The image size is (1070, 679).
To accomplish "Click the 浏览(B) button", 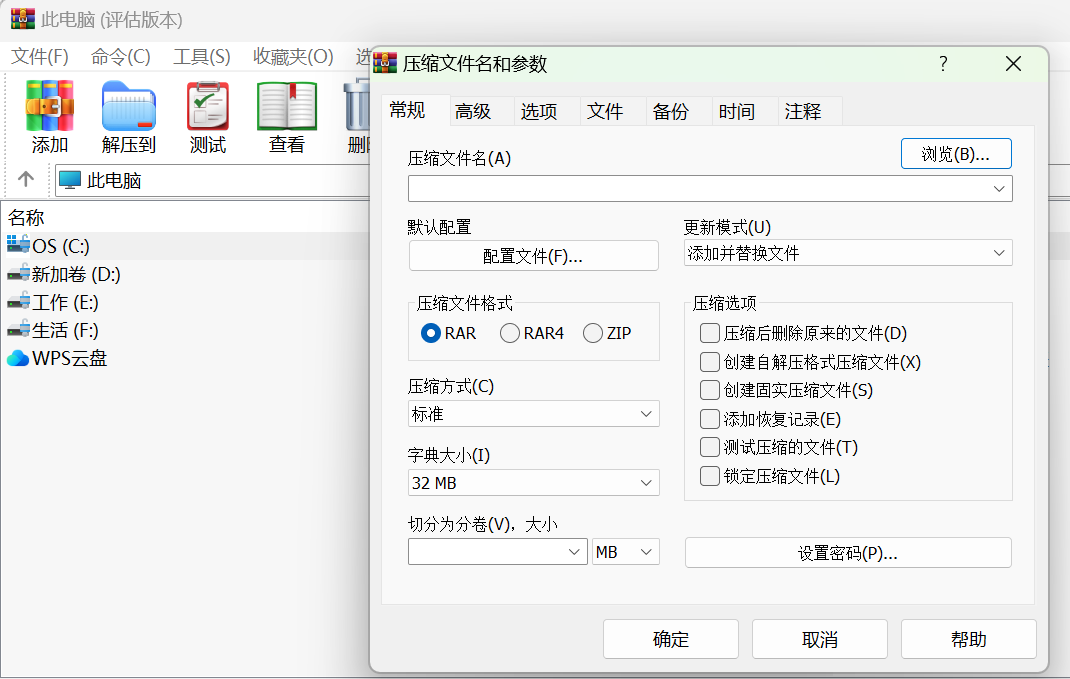I will [955, 153].
